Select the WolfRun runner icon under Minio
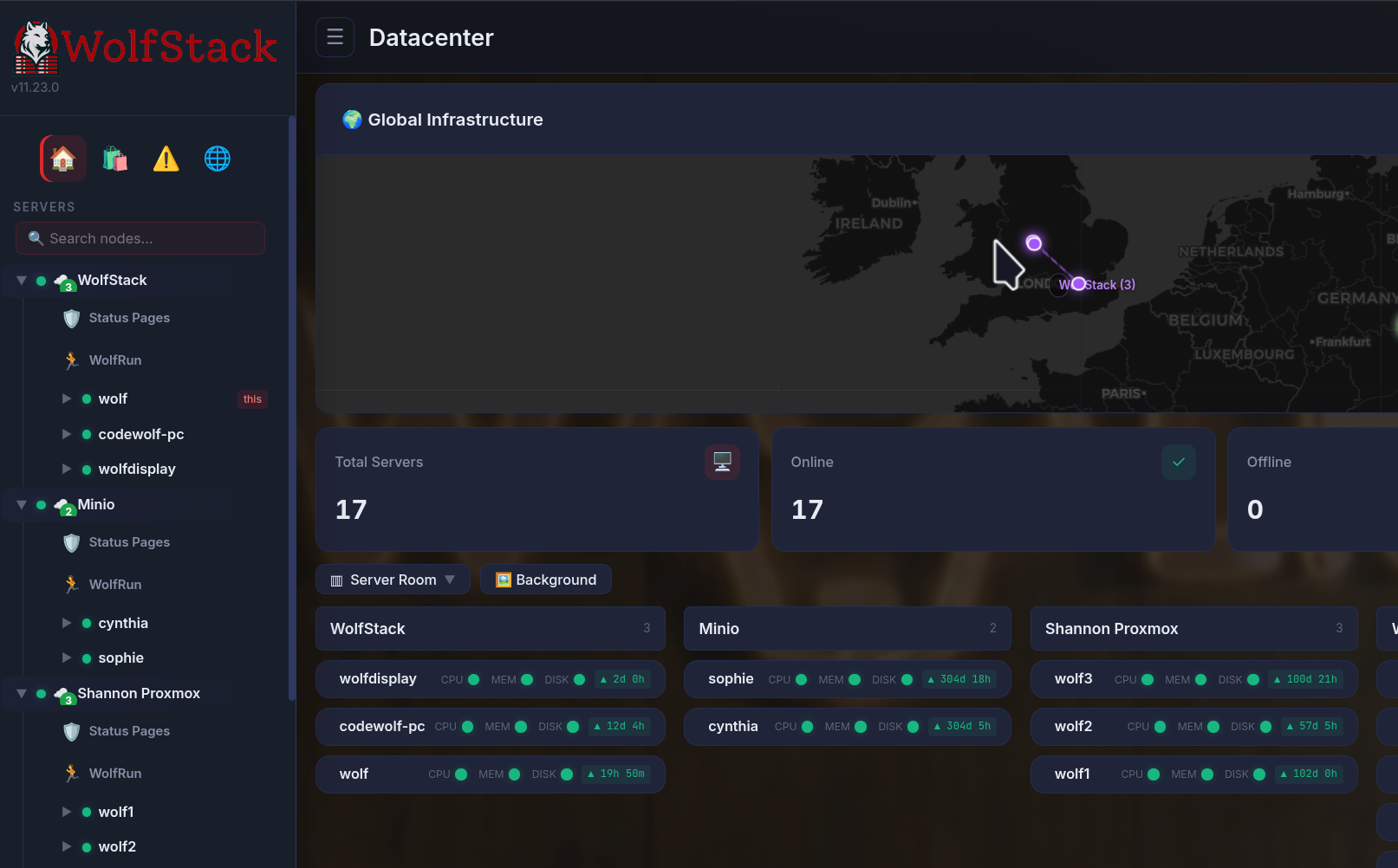Screen dimensions: 1398x868 71,584
